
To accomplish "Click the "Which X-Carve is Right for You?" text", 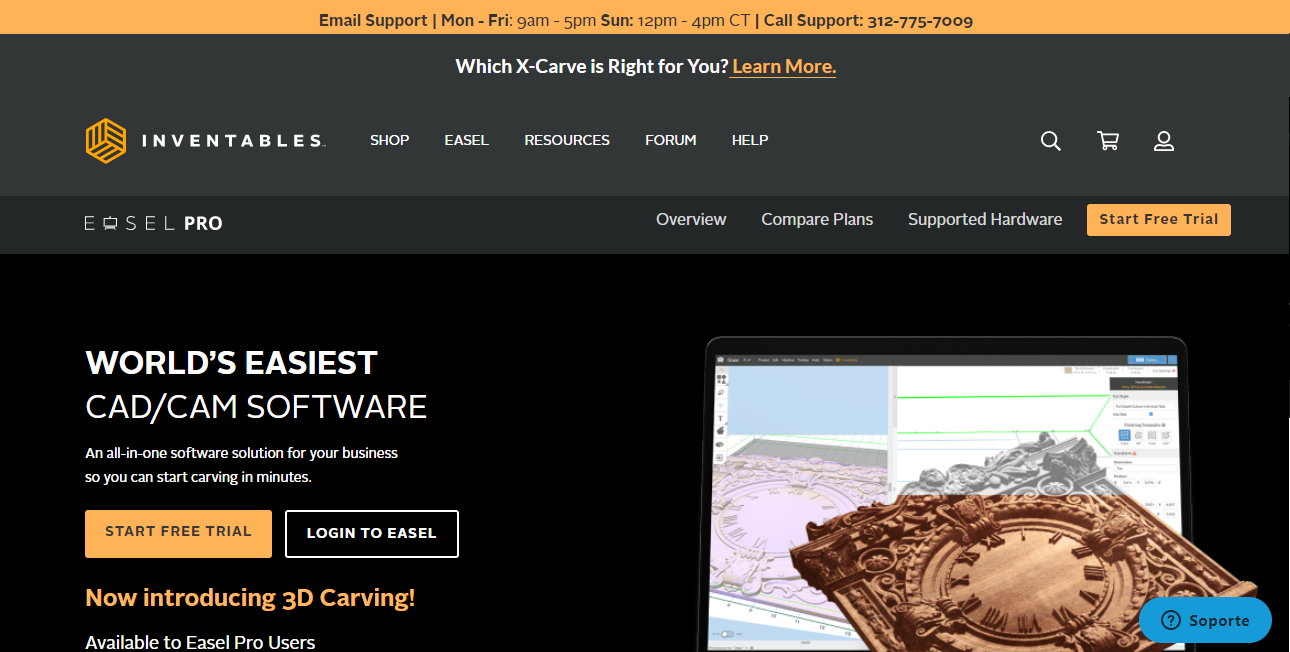I will pyautogui.click(x=592, y=67).
